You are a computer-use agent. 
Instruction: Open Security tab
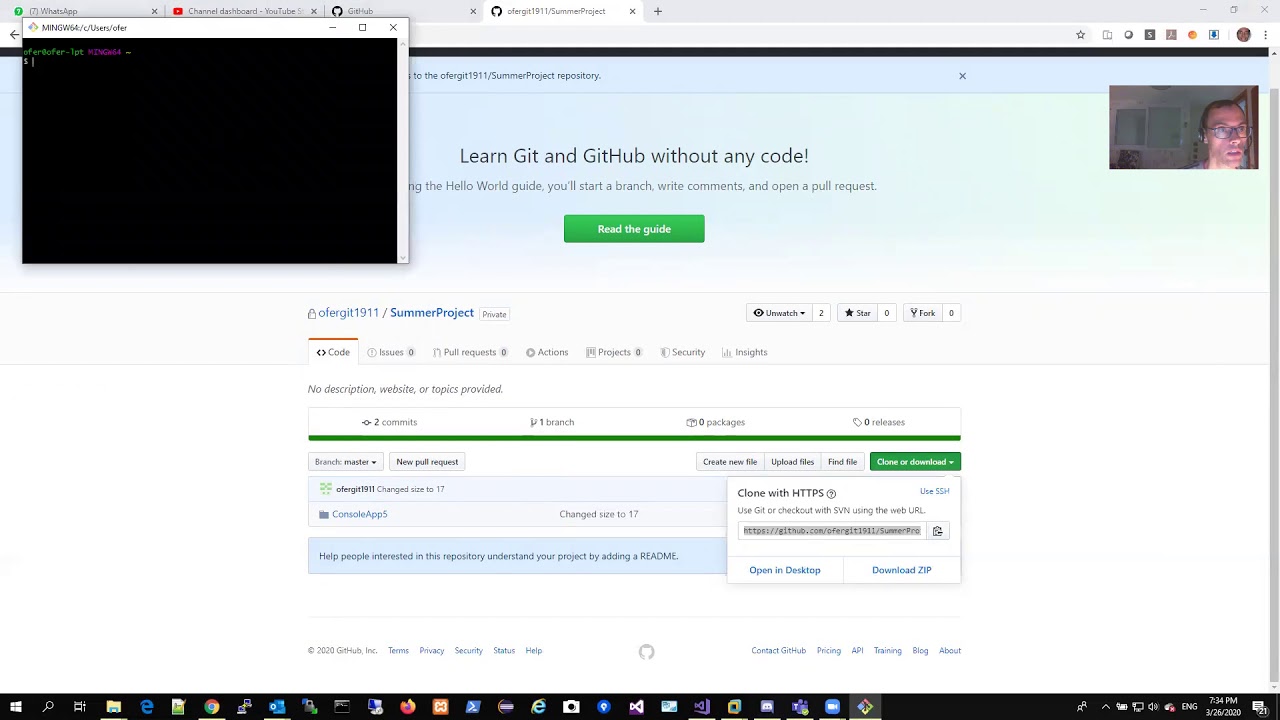(682, 352)
